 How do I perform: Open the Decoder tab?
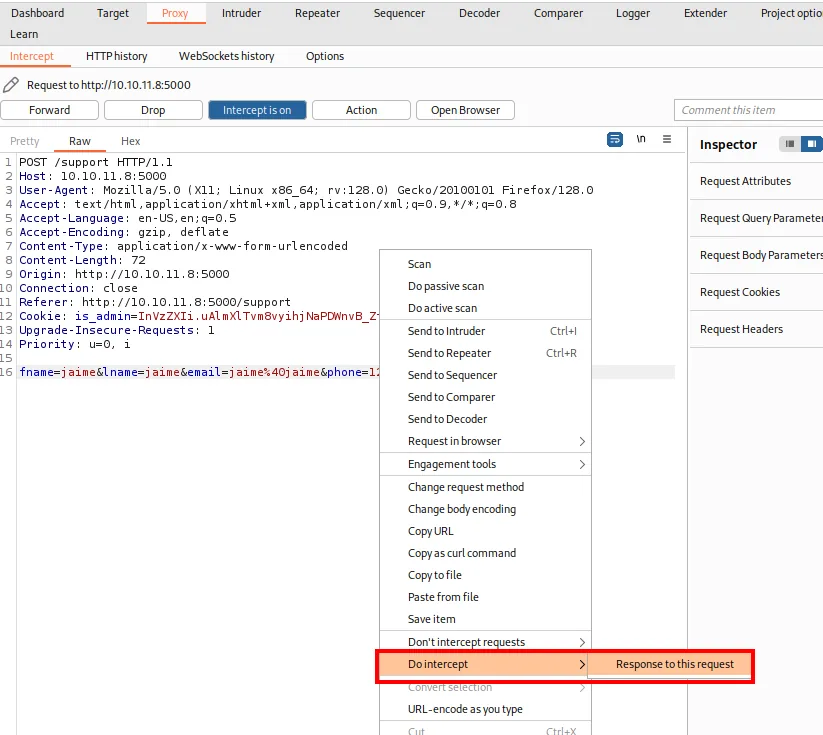click(x=480, y=13)
